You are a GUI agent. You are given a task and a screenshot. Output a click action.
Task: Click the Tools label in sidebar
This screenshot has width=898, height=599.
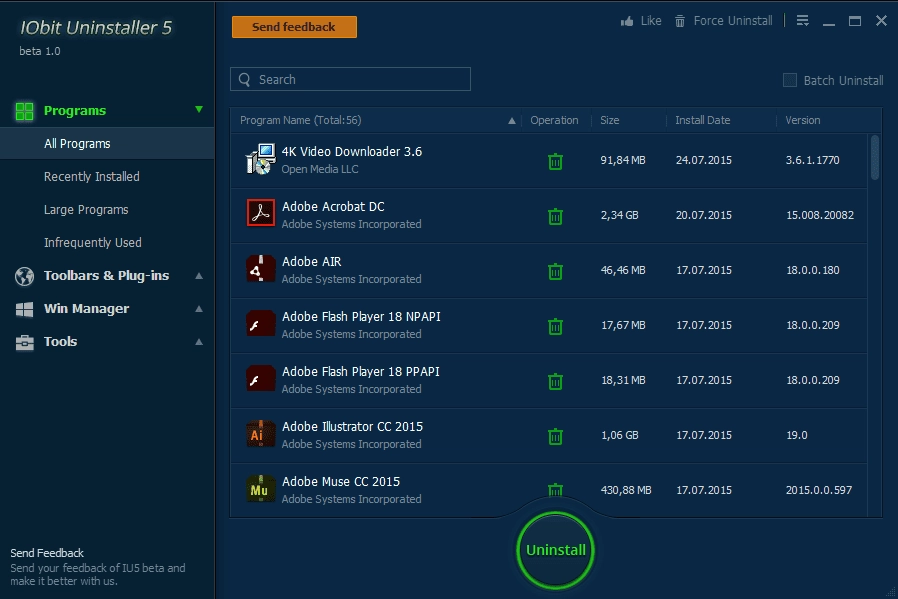pos(60,342)
